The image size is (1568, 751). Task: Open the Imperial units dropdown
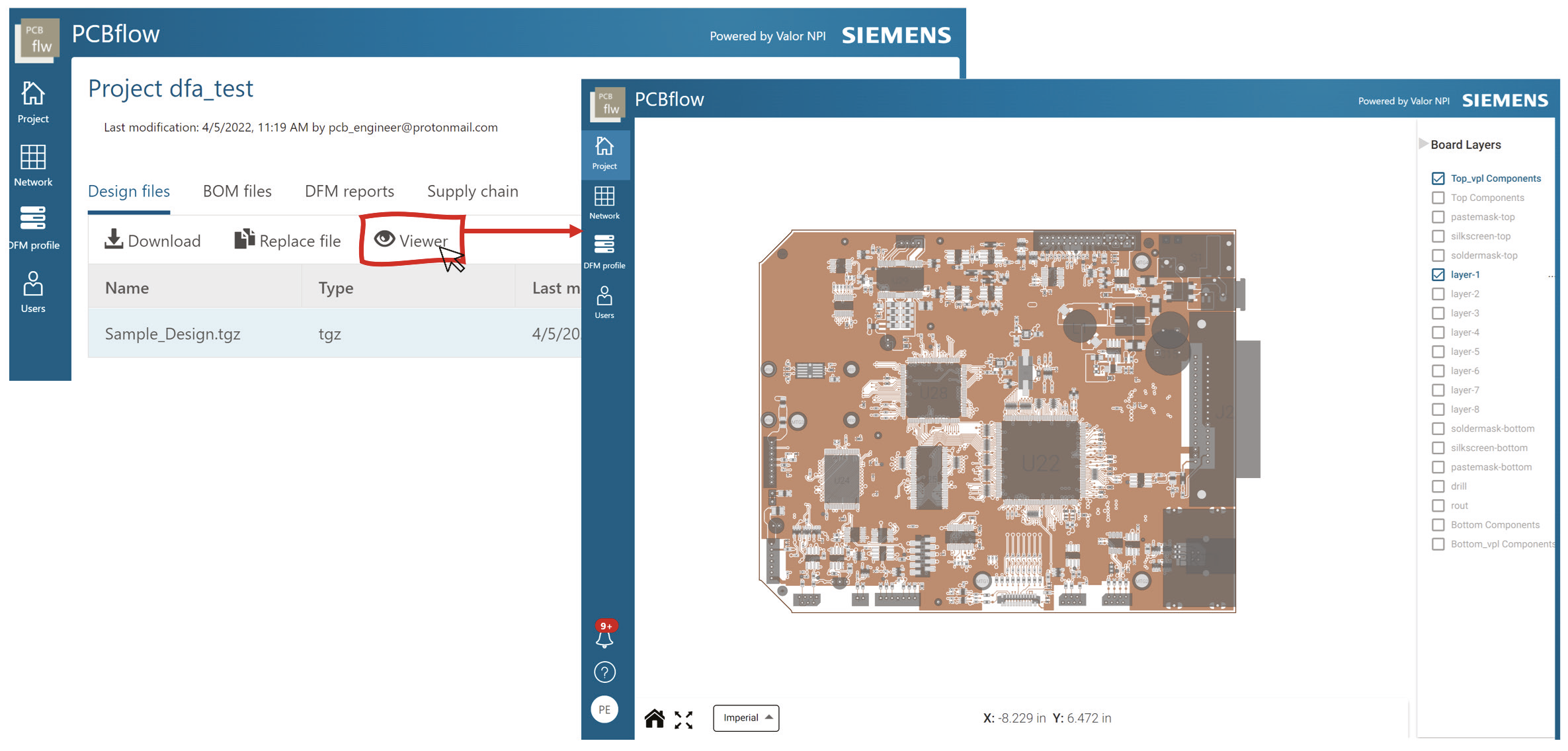[746, 718]
